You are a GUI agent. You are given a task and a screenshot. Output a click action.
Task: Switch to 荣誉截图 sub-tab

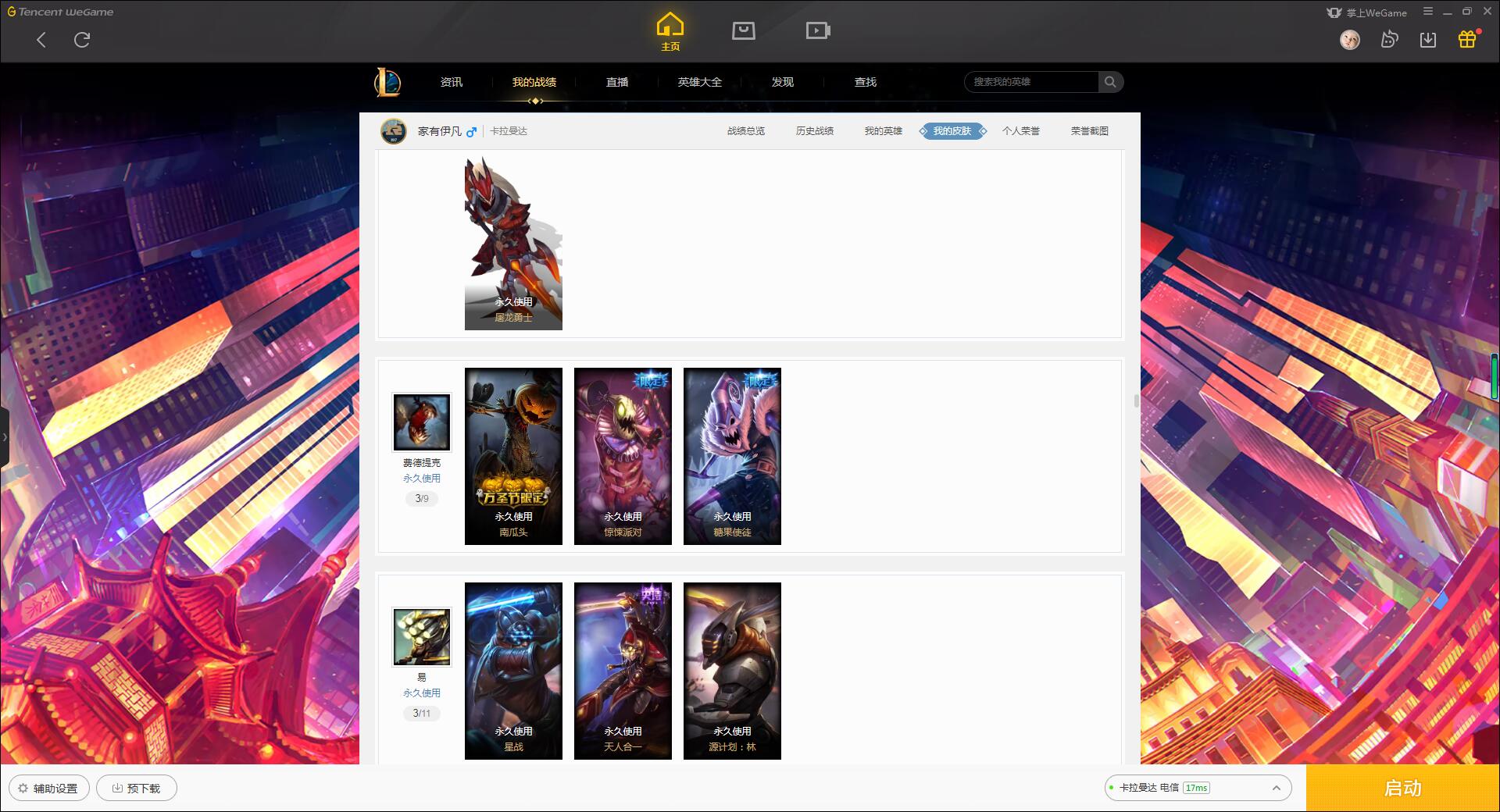(x=1090, y=131)
